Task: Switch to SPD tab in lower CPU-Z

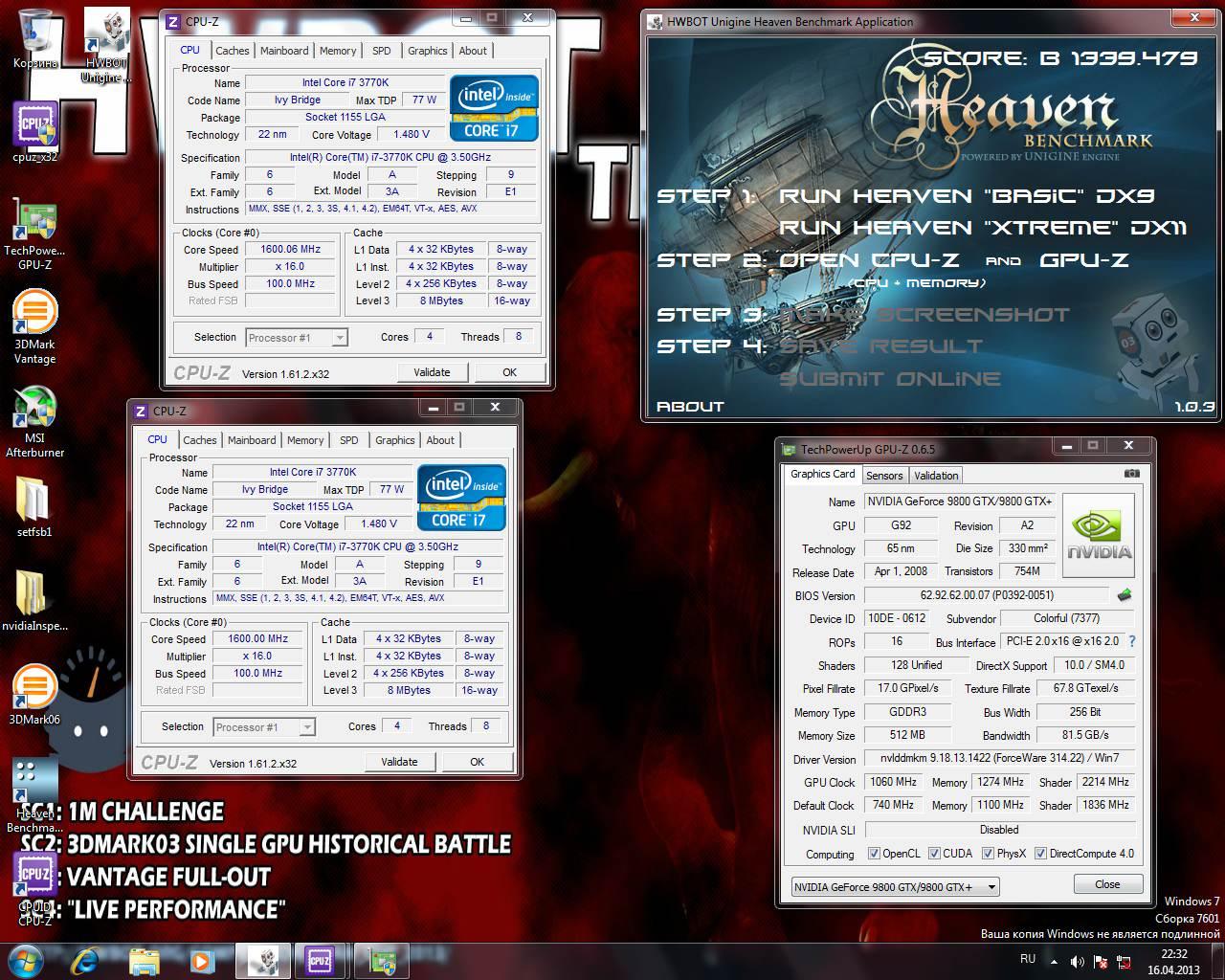Action: click(348, 440)
